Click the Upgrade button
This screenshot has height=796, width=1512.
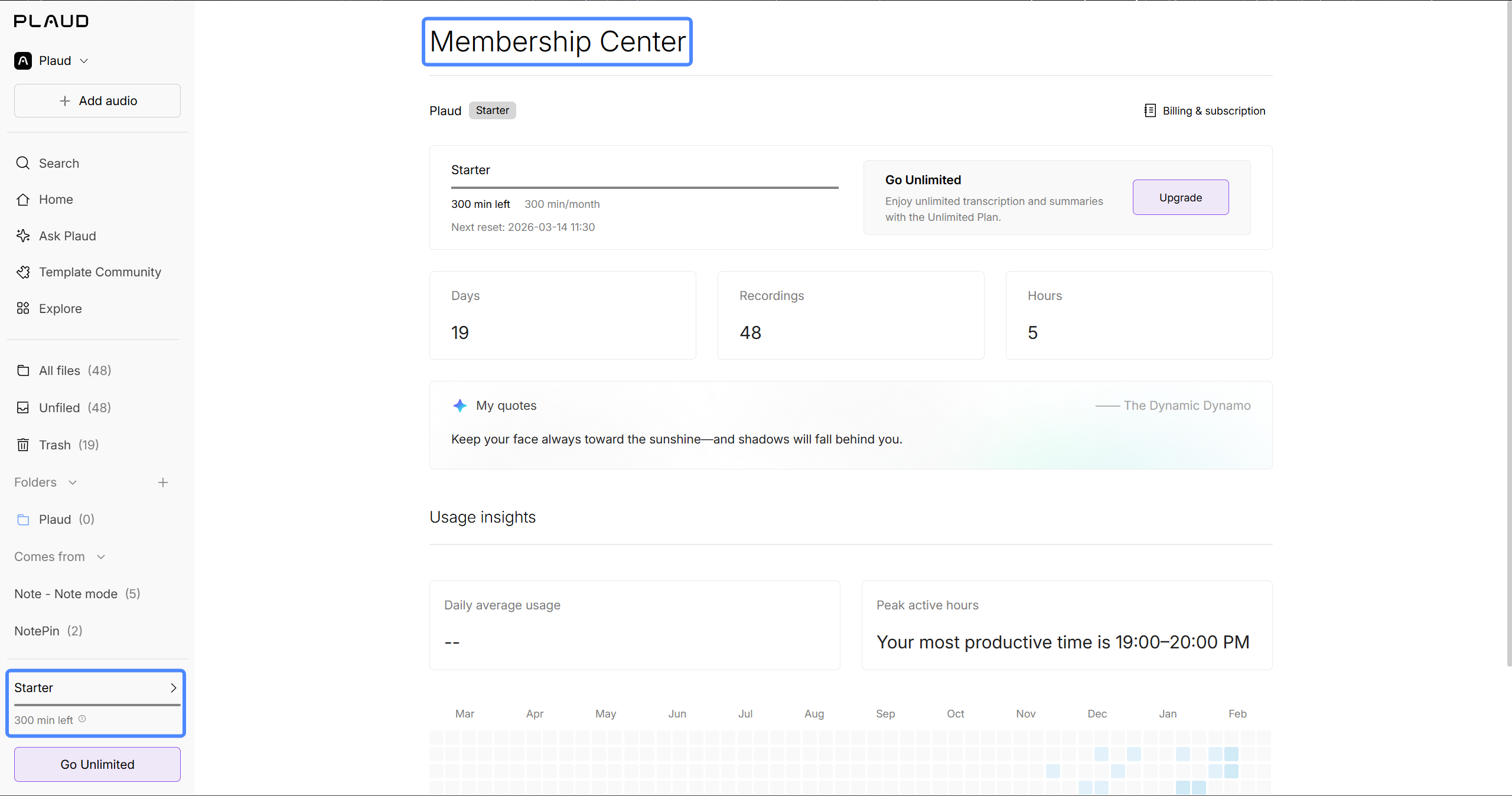point(1181,197)
